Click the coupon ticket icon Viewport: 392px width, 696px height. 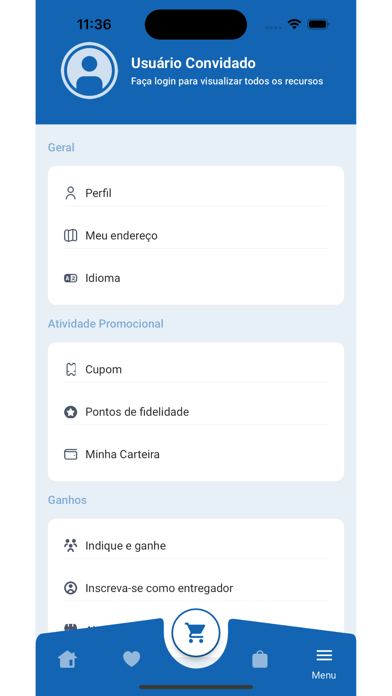(x=71, y=369)
